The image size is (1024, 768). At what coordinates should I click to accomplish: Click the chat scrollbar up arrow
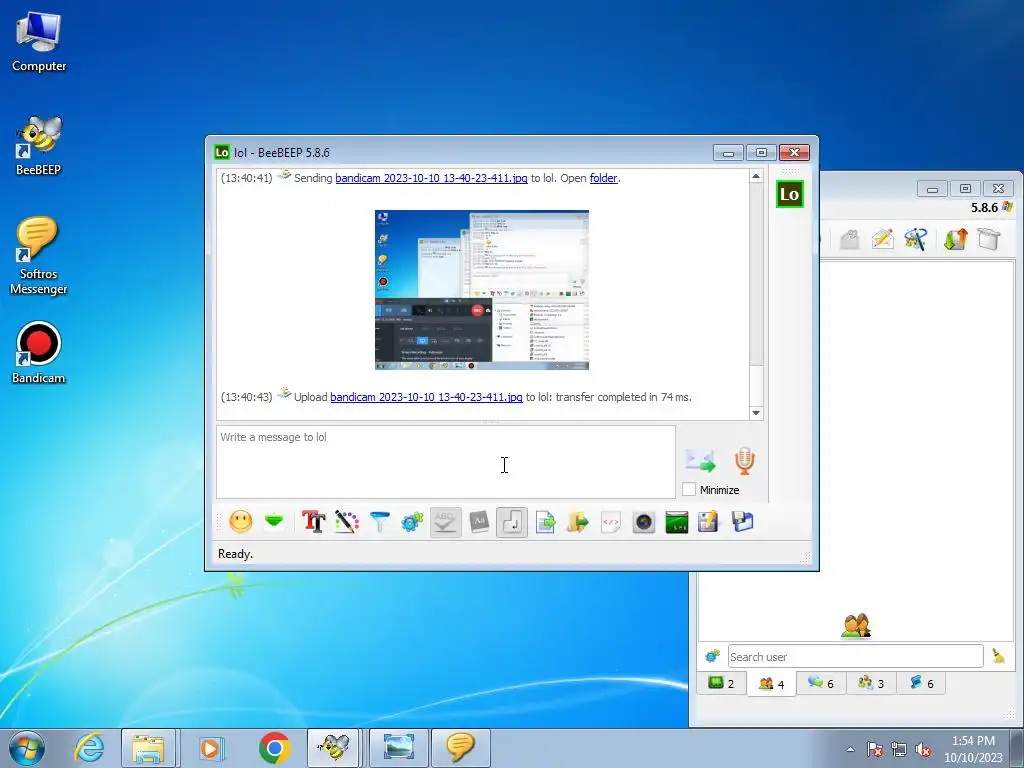pos(756,176)
